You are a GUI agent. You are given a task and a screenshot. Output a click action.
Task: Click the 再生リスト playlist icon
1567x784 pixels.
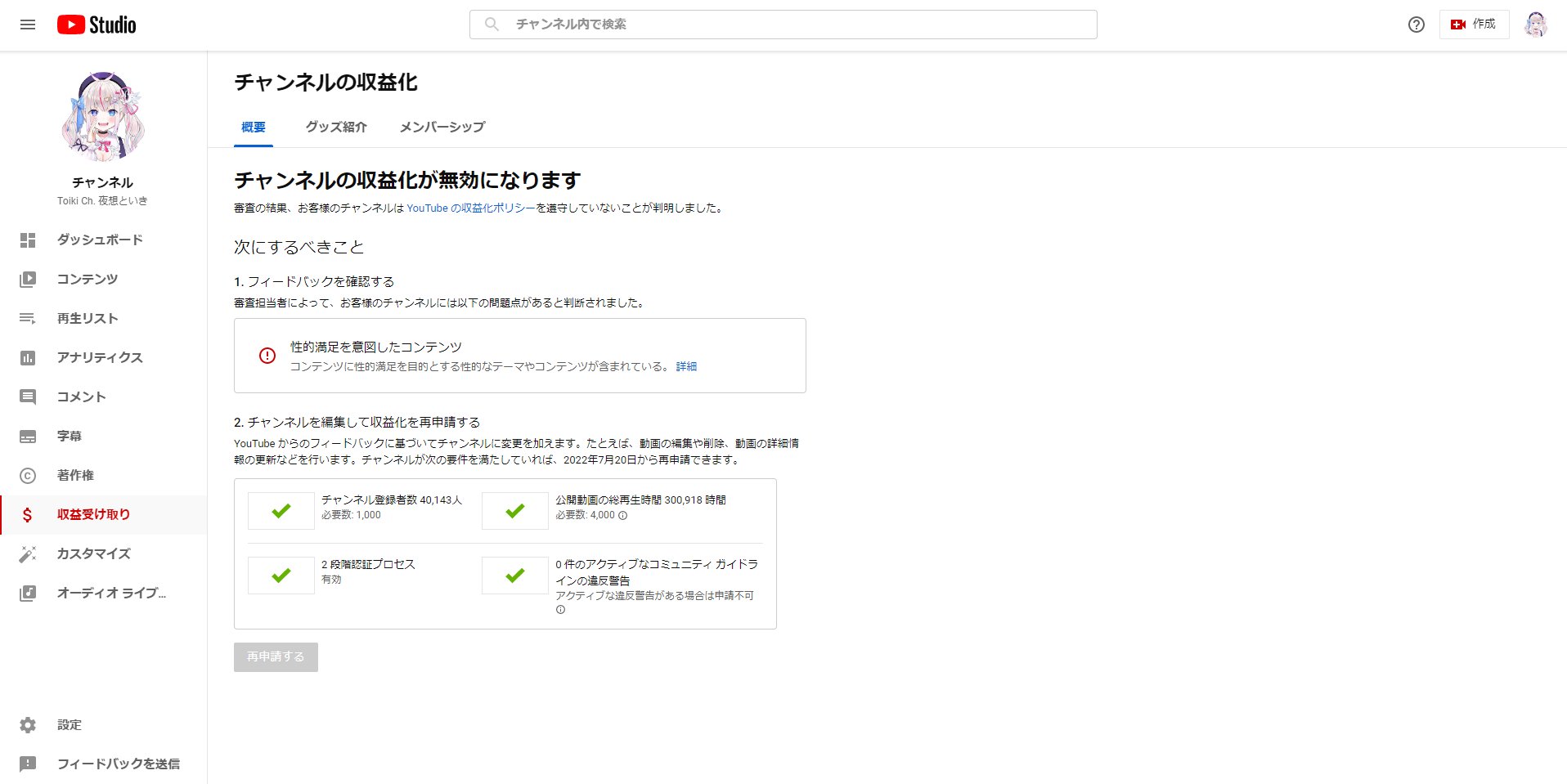[28, 318]
